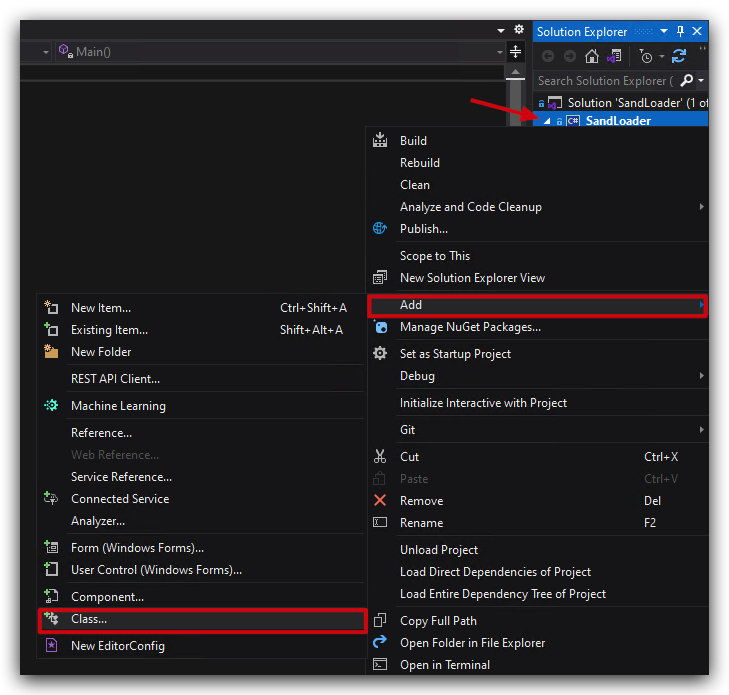Open the Solution Explorer window options dropdown
This screenshot has width=729, height=695.
click(664, 31)
